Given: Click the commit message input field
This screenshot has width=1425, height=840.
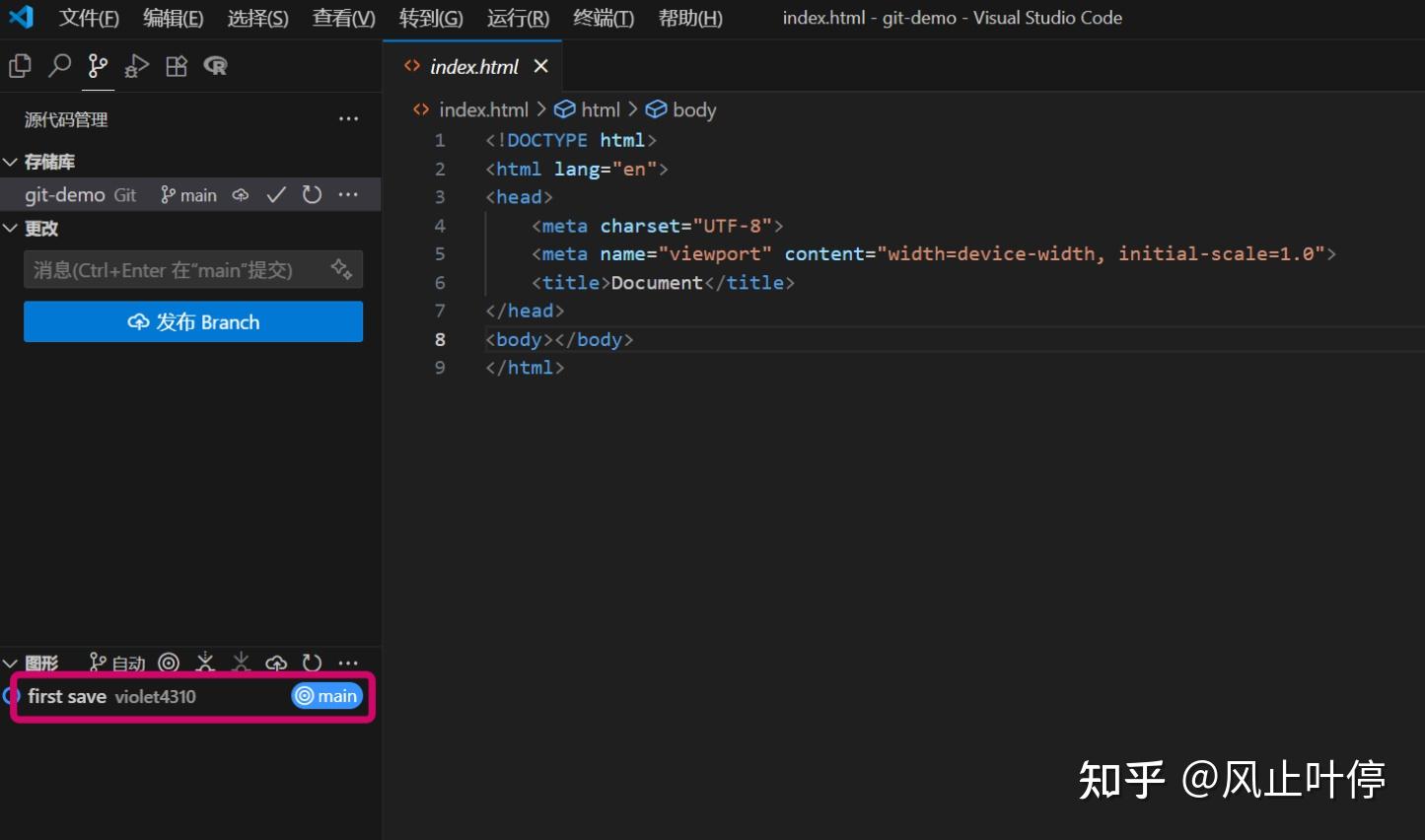Looking at the screenshot, I should coord(178,269).
